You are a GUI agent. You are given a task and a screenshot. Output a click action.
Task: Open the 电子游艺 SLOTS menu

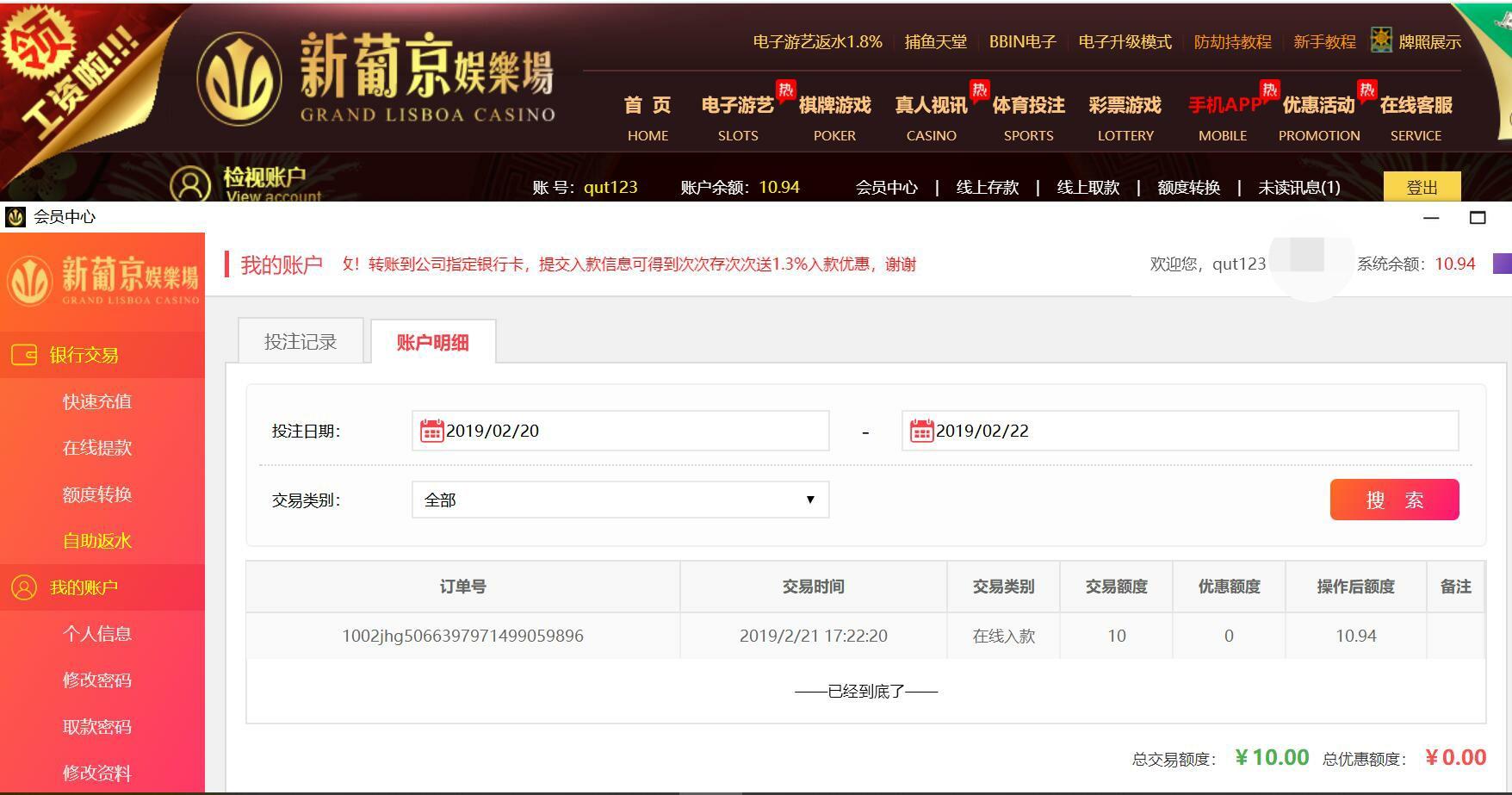click(x=738, y=118)
